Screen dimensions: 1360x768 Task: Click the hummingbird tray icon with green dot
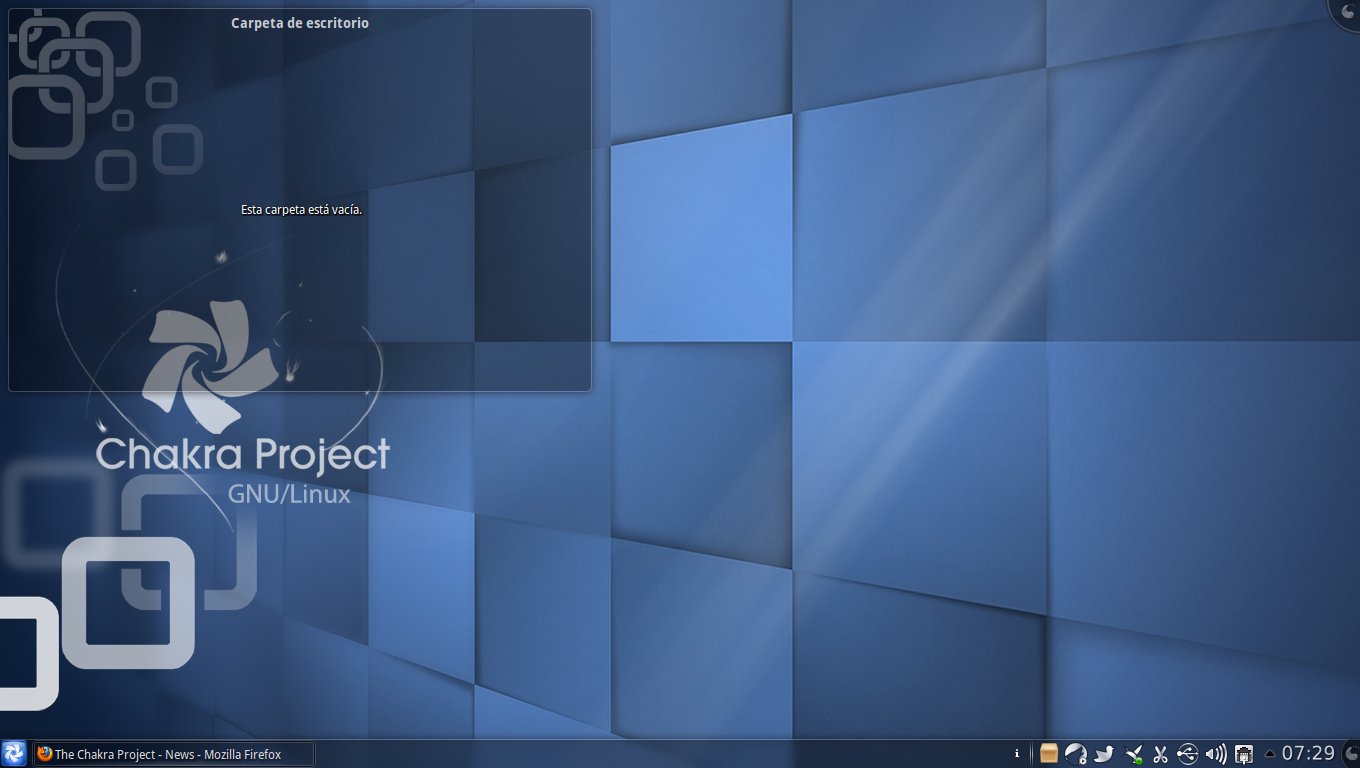coord(1133,754)
